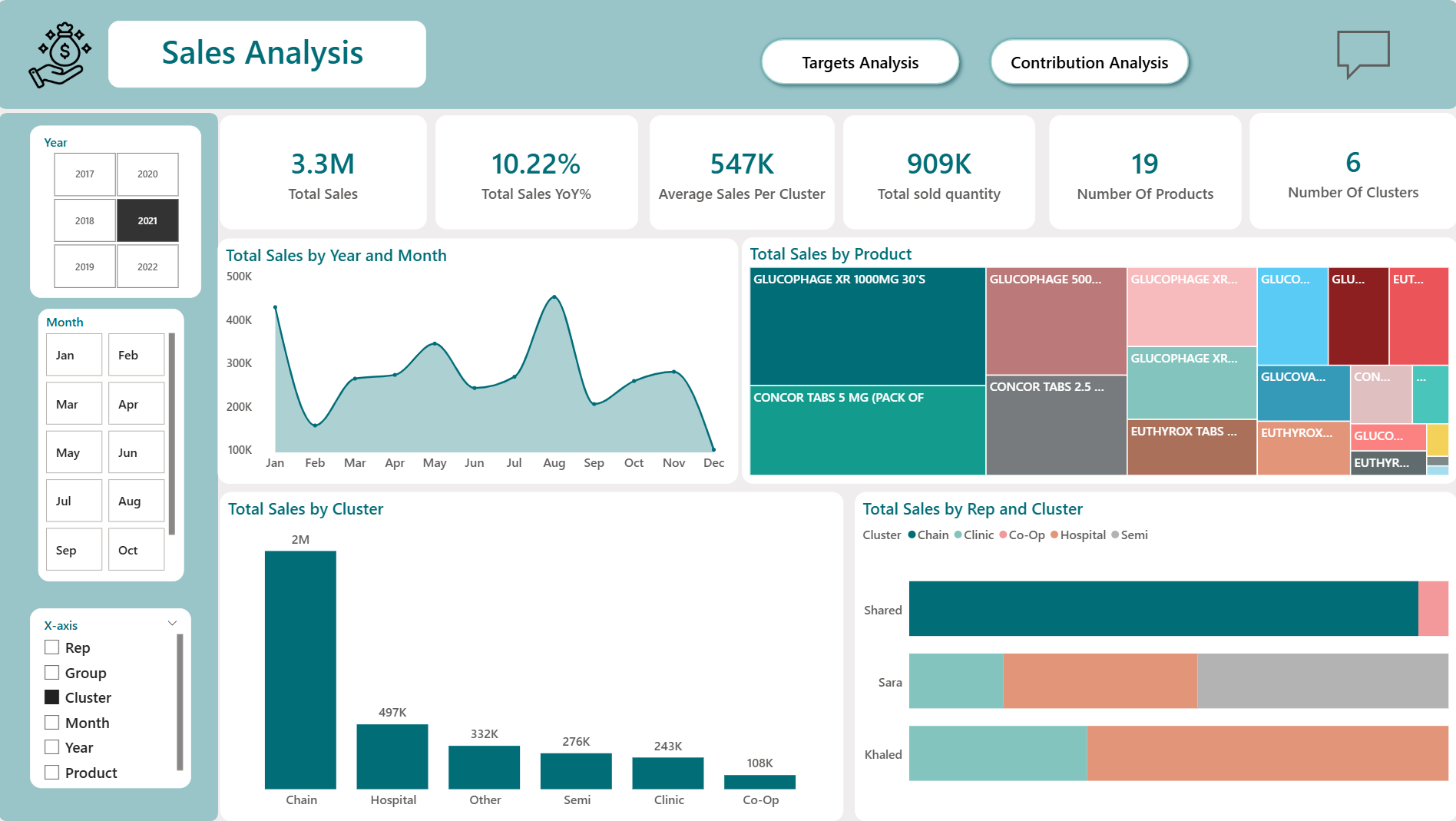The image size is (1456, 821).
Task: Check the Product x-axis checkbox
Action: [x=52, y=773]
